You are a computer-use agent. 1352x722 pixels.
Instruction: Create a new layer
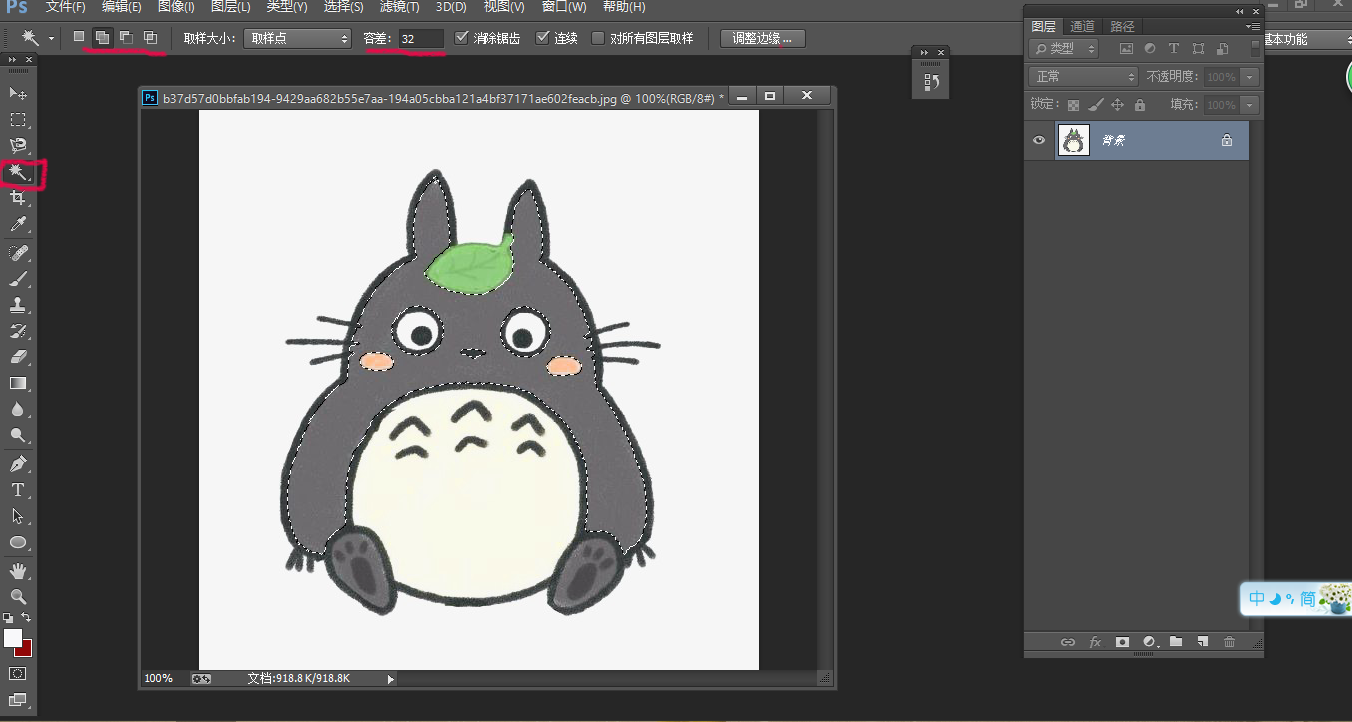point(1203,642)
